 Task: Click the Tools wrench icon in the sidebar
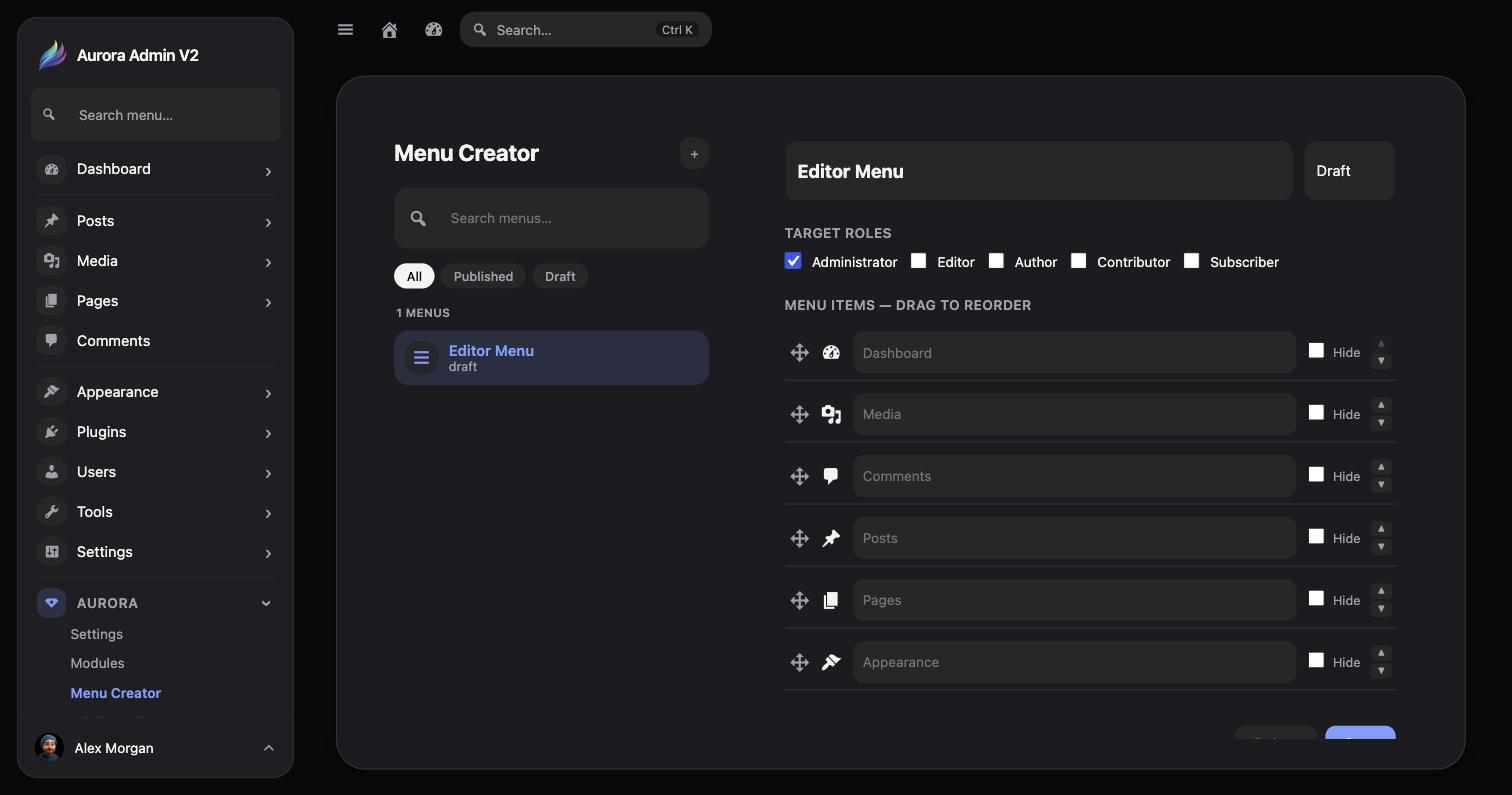[x=52, y=512]
